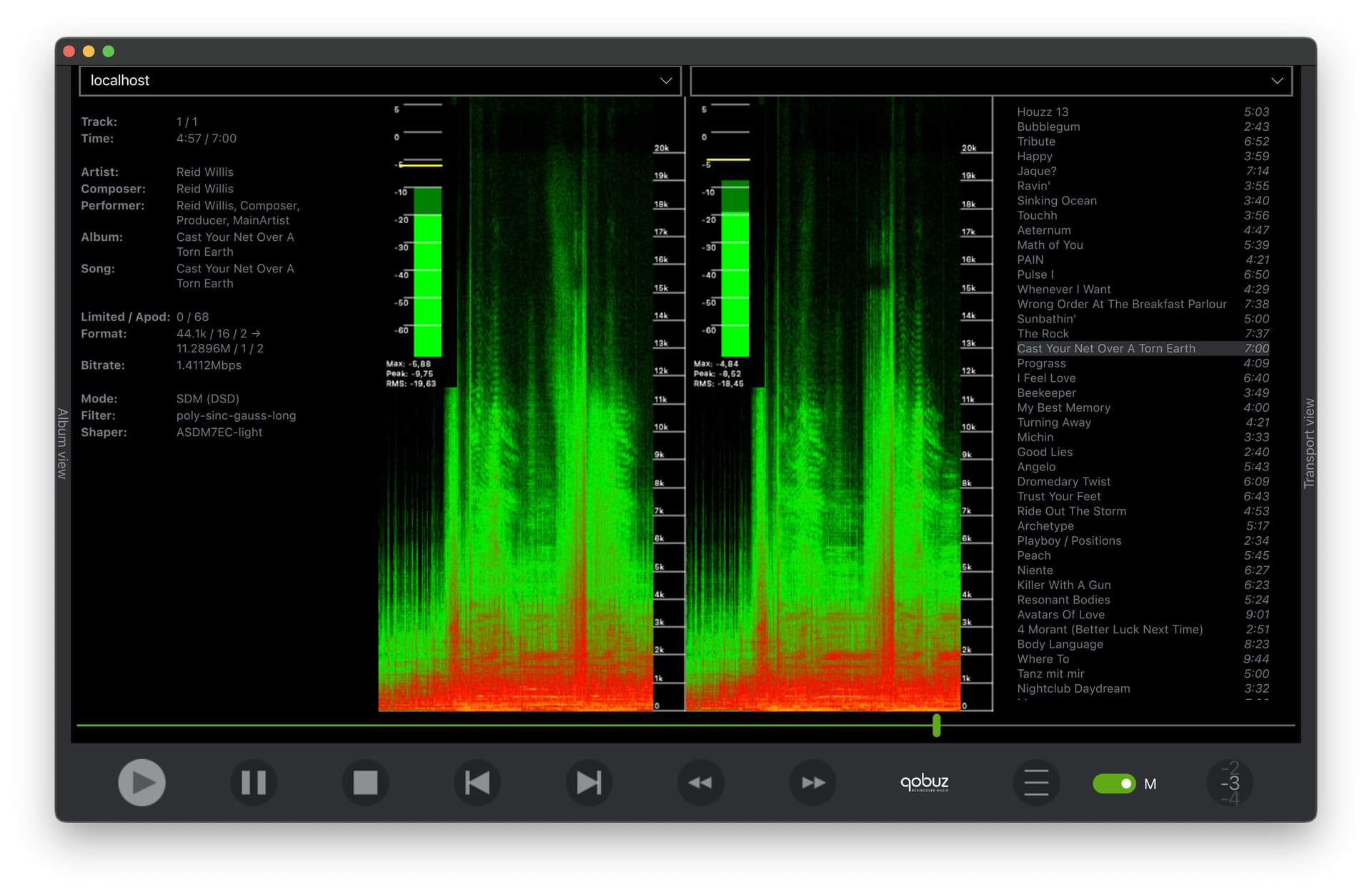Skip to previous track icon
Viewport: 1372px width, 895px height.
477,783
